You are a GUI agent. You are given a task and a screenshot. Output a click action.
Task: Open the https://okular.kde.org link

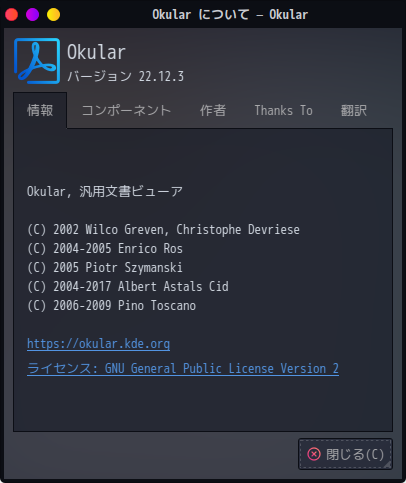coord(99,344)
